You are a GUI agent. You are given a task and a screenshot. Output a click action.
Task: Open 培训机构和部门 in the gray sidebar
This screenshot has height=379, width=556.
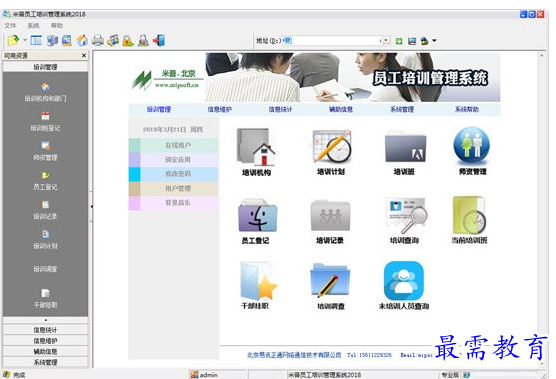45,93
